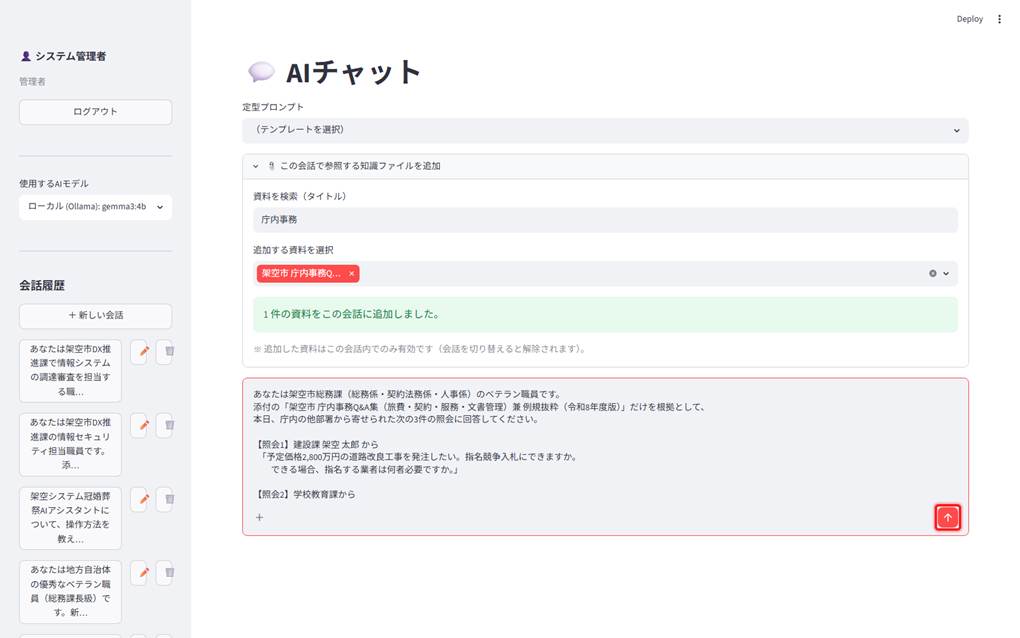Edit the second conversation about 情報セキュリティ

coord(144,425)
